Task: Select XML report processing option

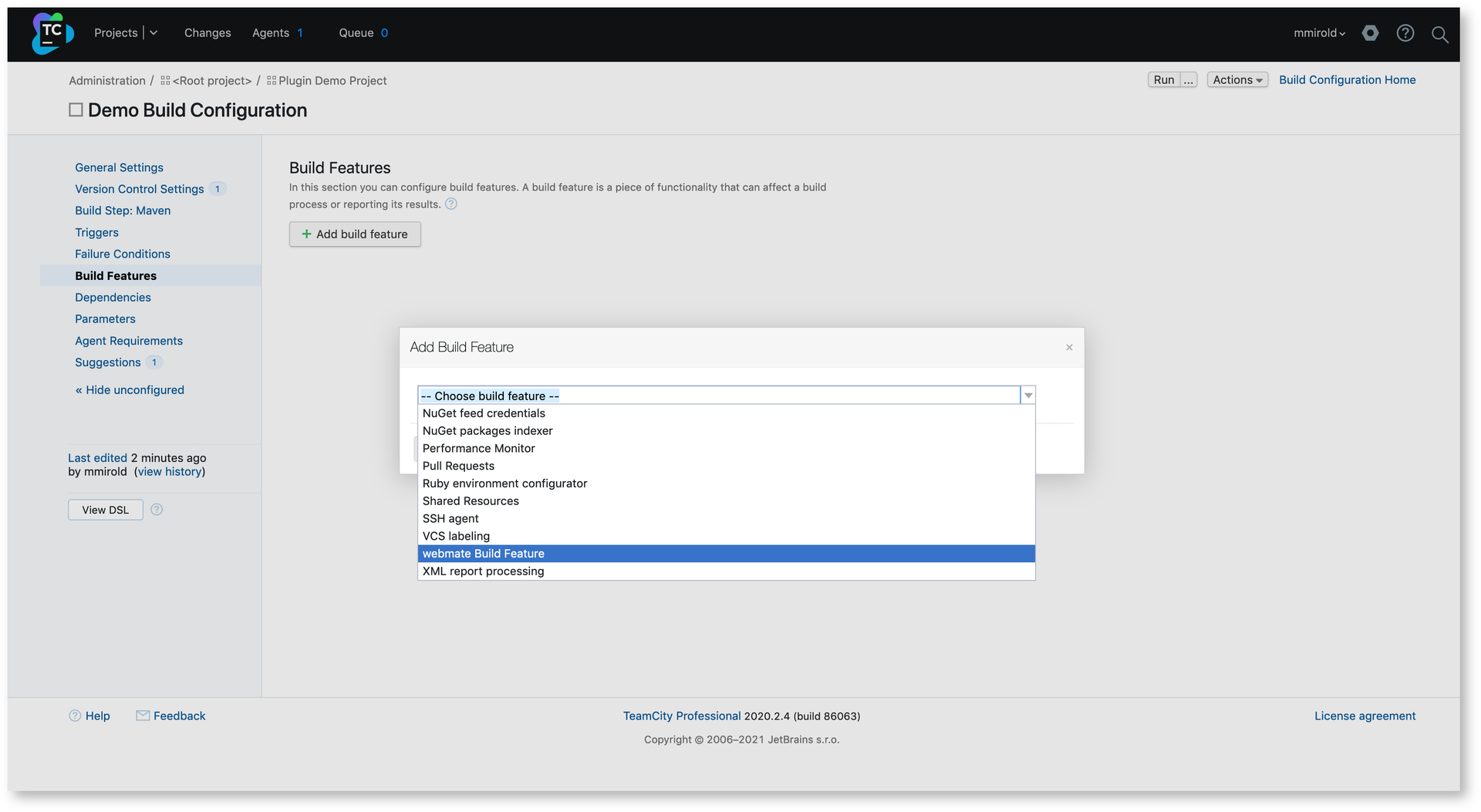Action: [727, 571]
